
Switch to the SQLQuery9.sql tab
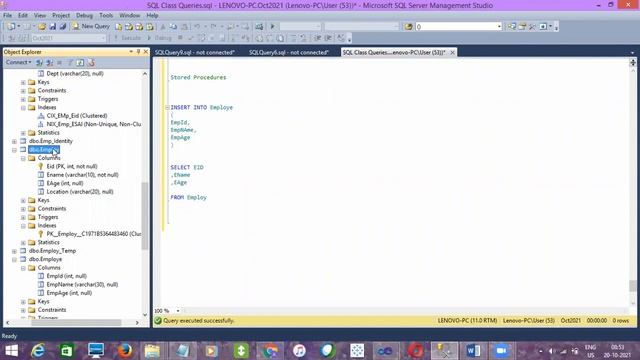click(195, 52)
